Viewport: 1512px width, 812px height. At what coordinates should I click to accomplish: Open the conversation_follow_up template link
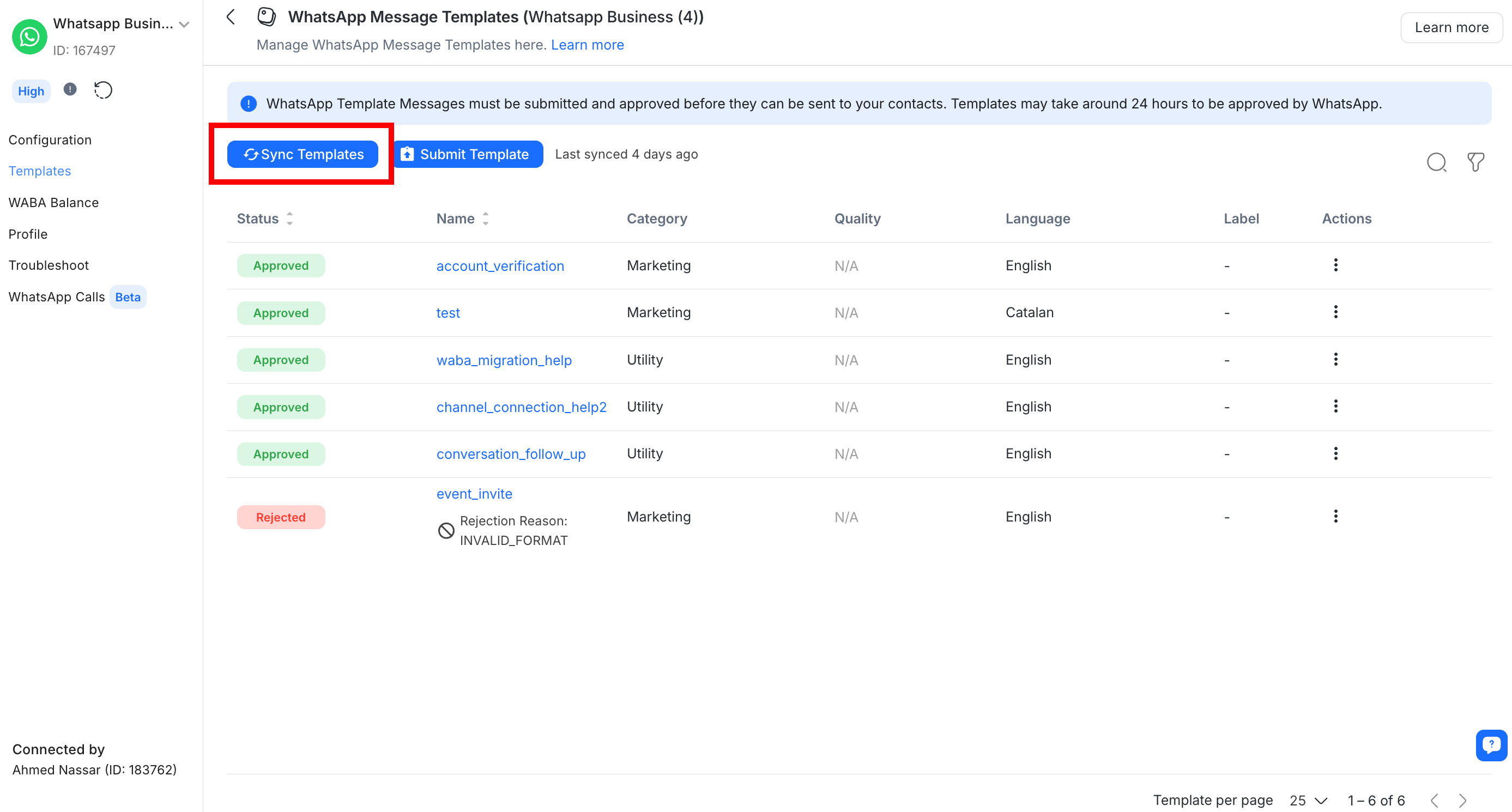(x=511, y=454)
